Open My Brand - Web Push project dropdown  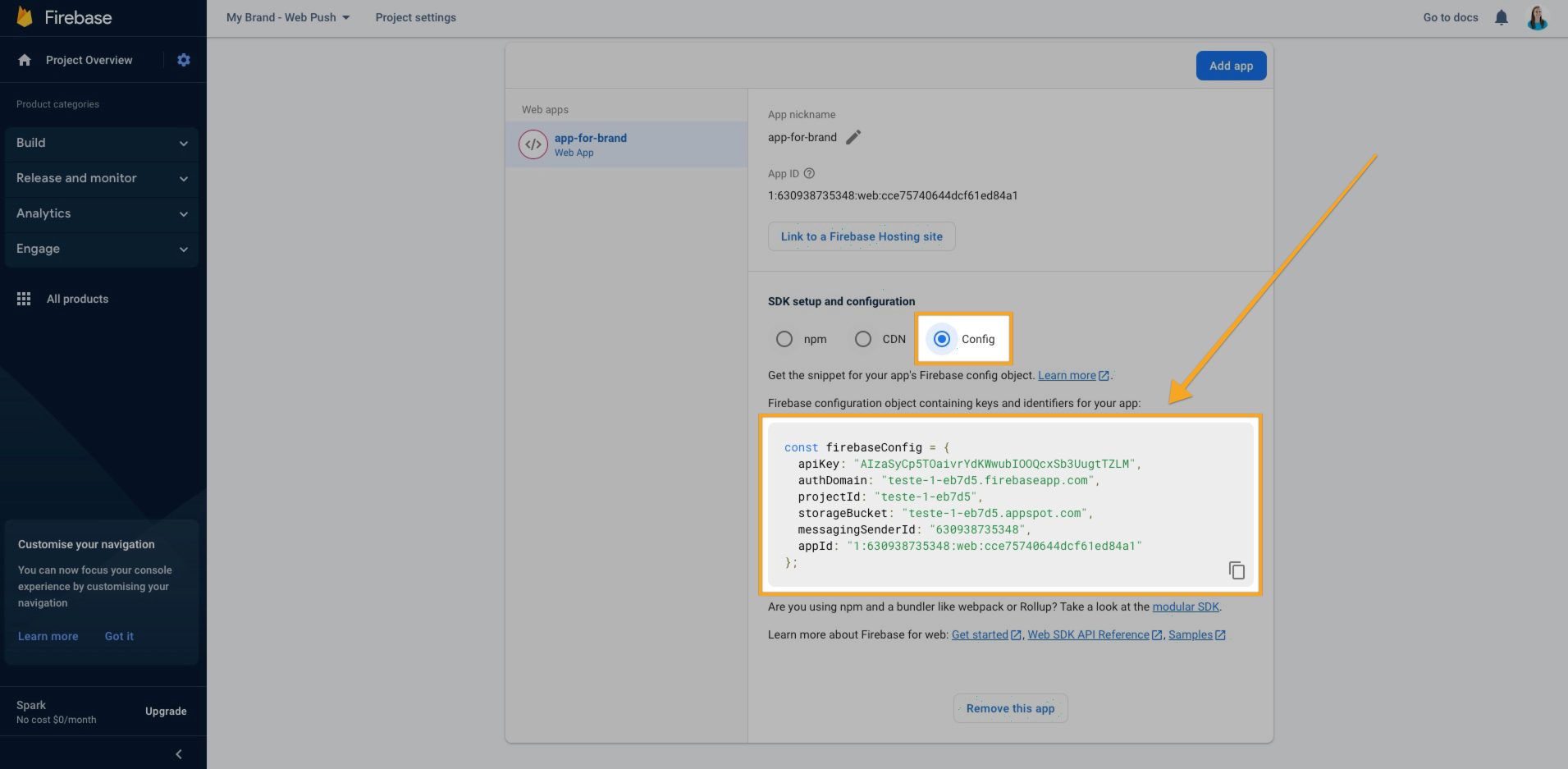(x=288, y=17)
